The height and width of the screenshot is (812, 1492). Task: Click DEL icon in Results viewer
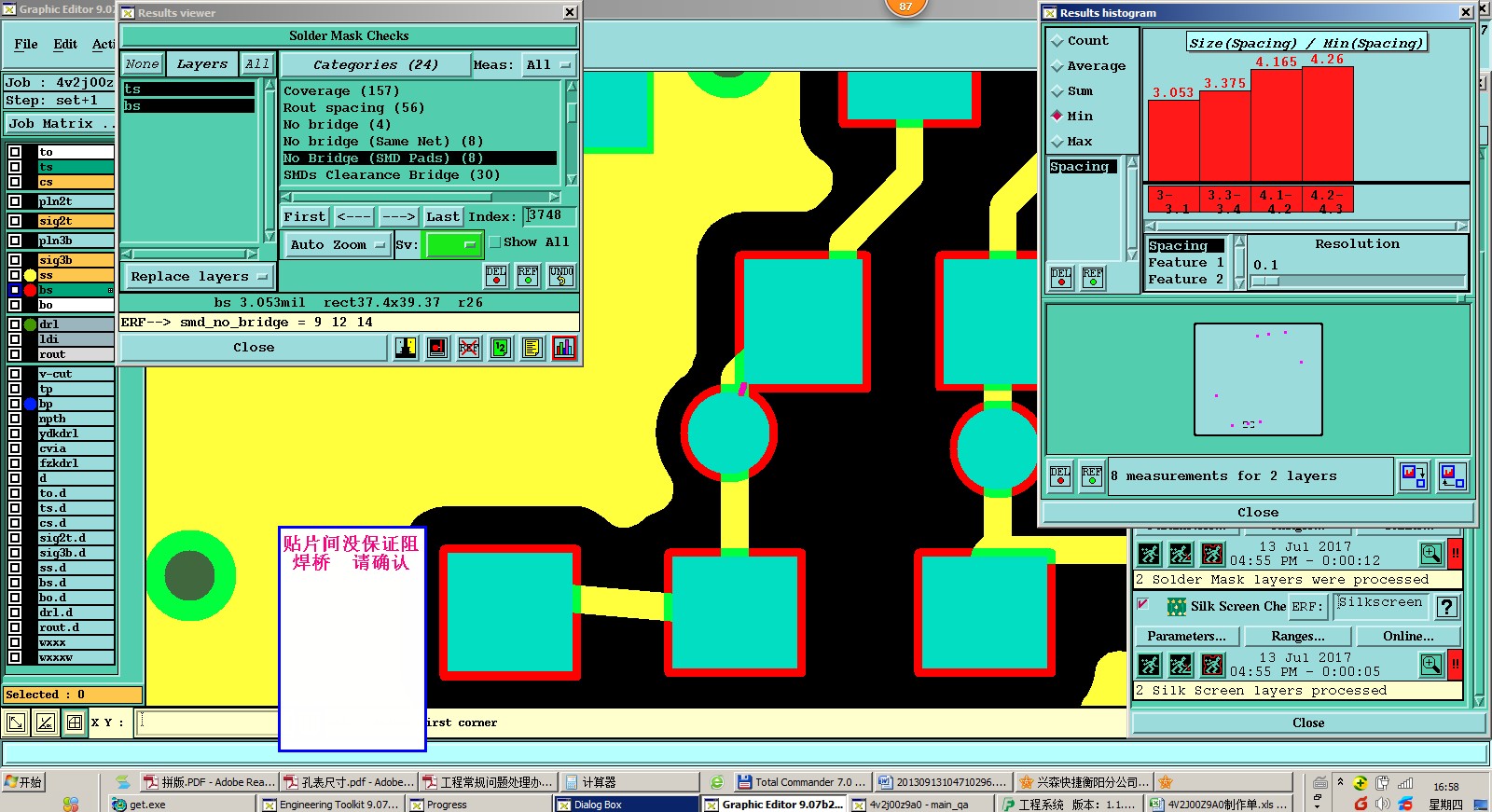(x=496, y=275)
